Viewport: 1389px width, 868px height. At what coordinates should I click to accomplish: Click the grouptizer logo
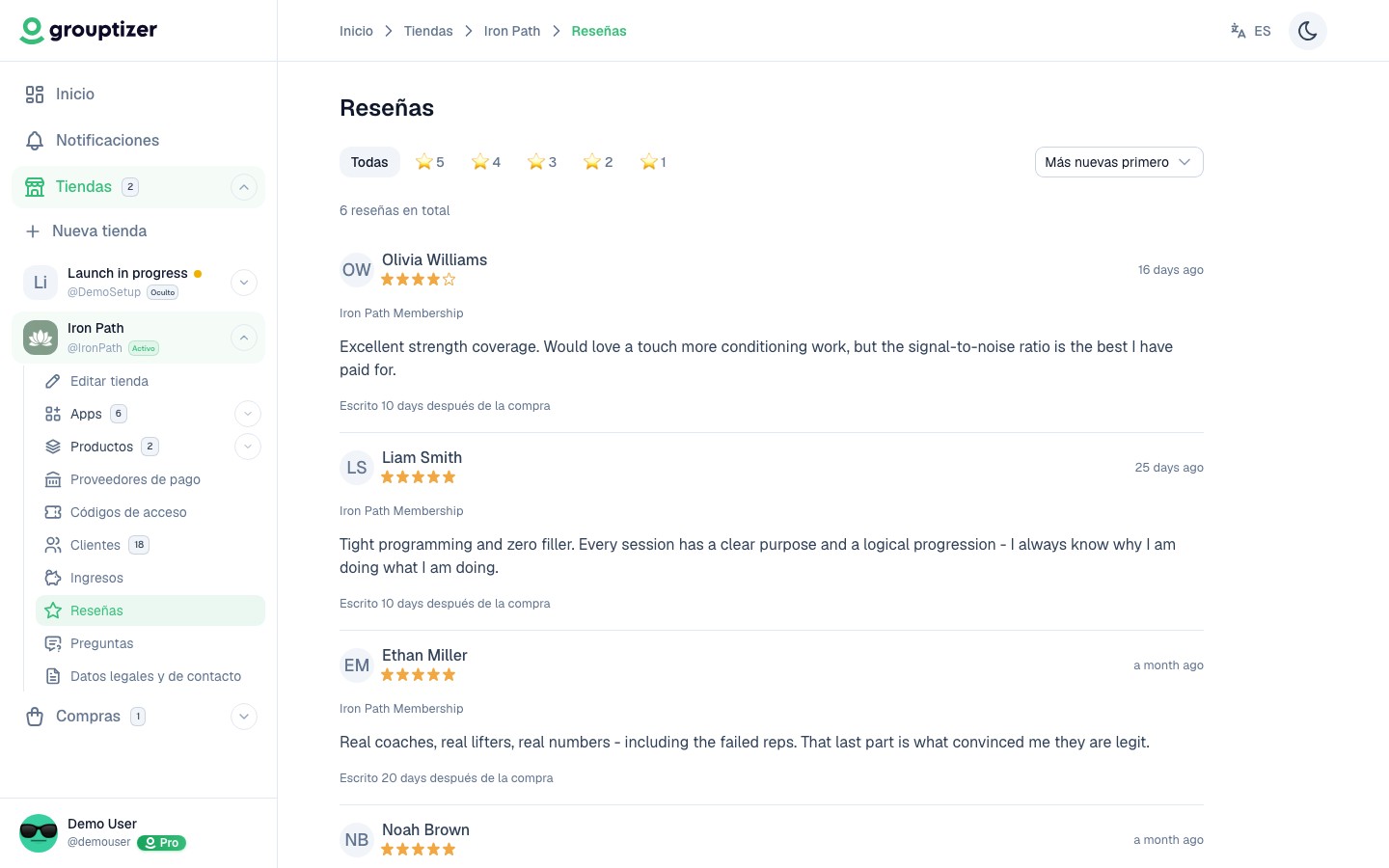coord(89,30)
